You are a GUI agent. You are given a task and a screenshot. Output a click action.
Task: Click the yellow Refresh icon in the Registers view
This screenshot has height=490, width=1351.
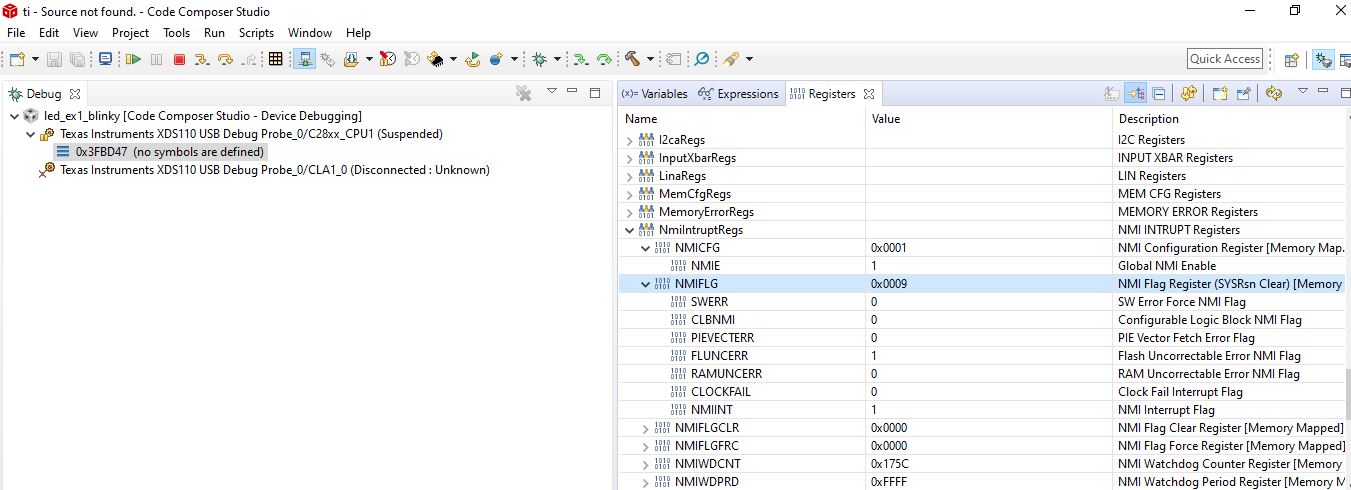coord(1273,93)
